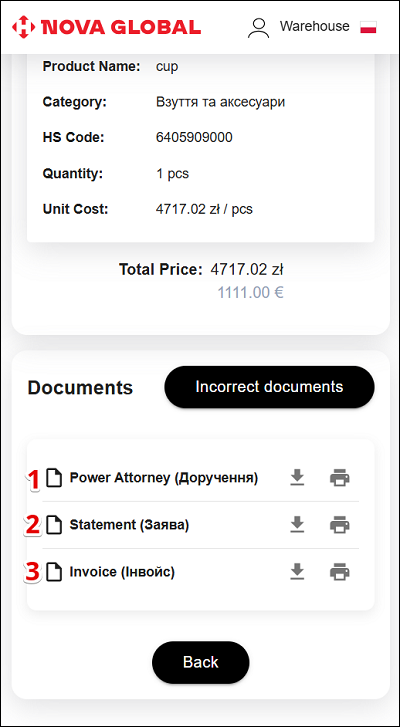400x727 pixels.
Task: Open Statement (Заява) document entry
Action: (129, 525)
